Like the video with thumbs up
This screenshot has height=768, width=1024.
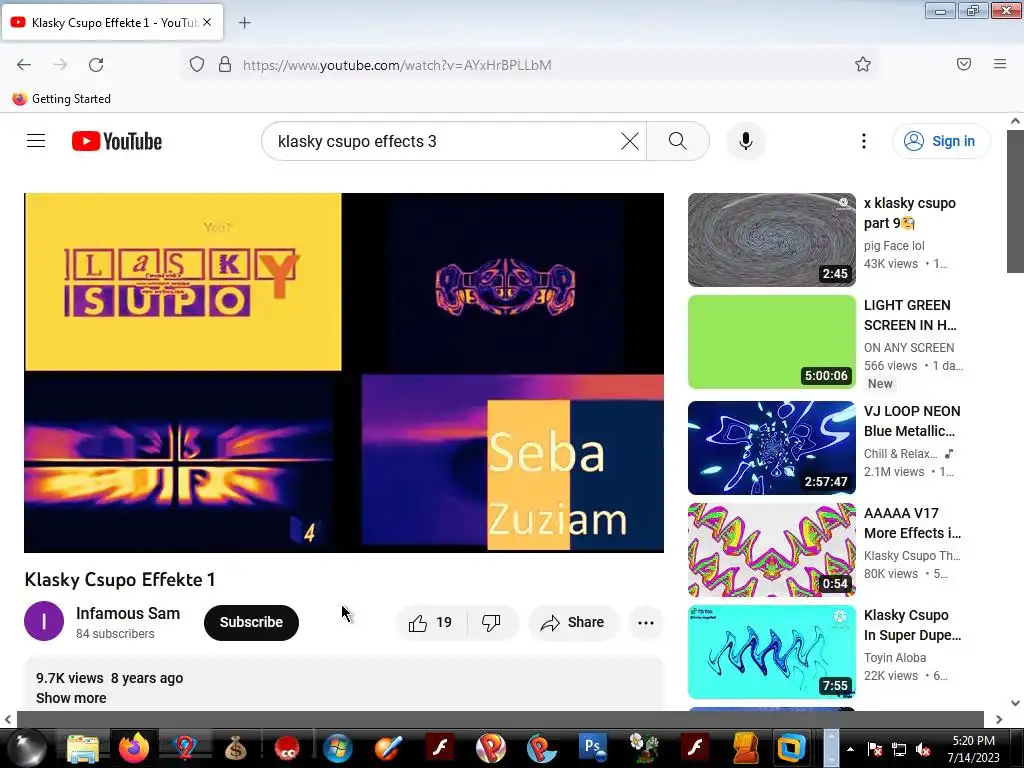[x=431, y=622]
